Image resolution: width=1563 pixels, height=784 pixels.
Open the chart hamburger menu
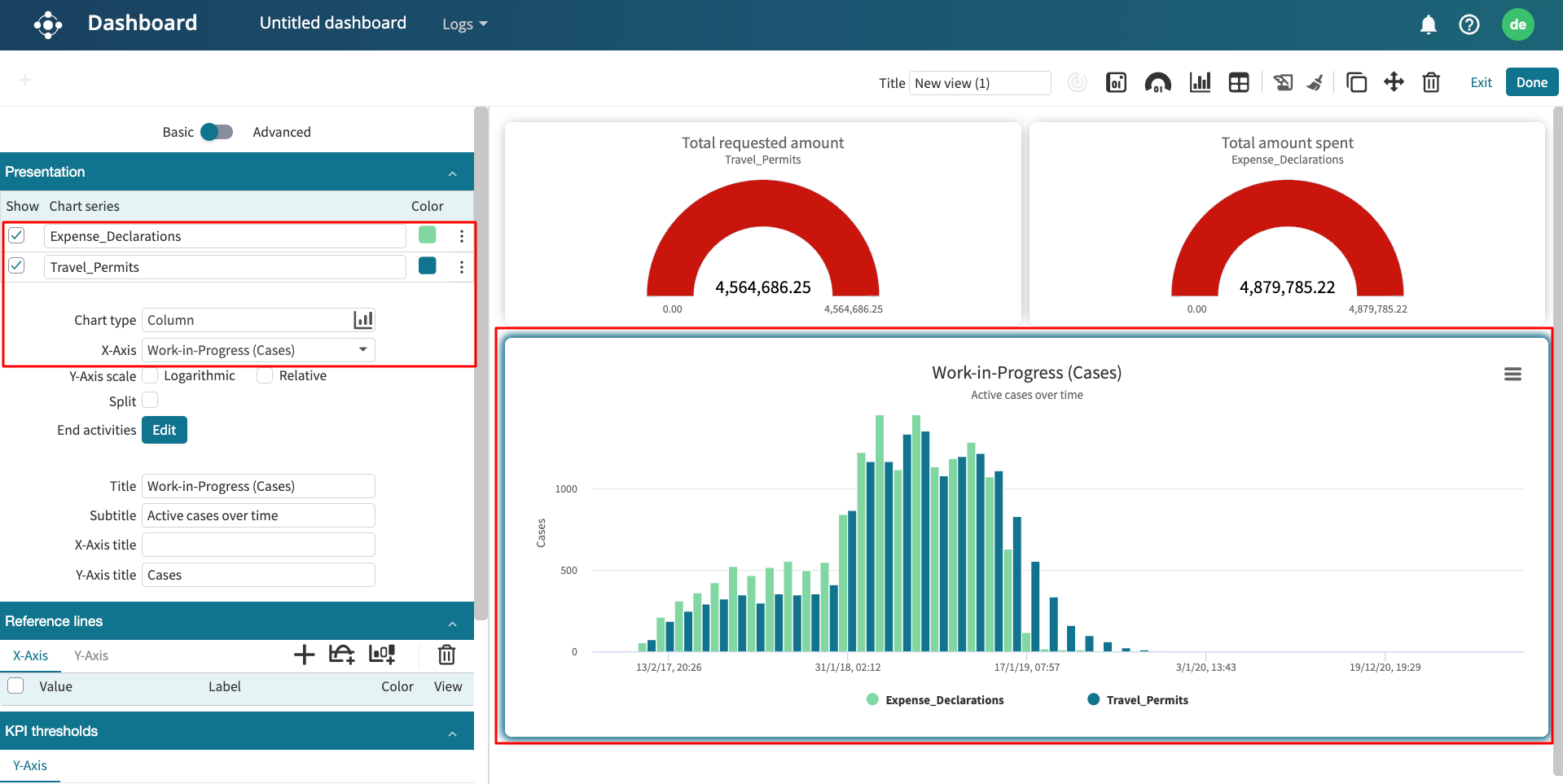click(x=1513, y=374)
